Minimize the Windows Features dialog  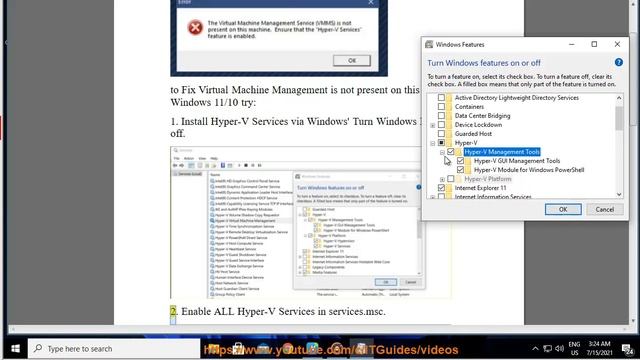571,44
